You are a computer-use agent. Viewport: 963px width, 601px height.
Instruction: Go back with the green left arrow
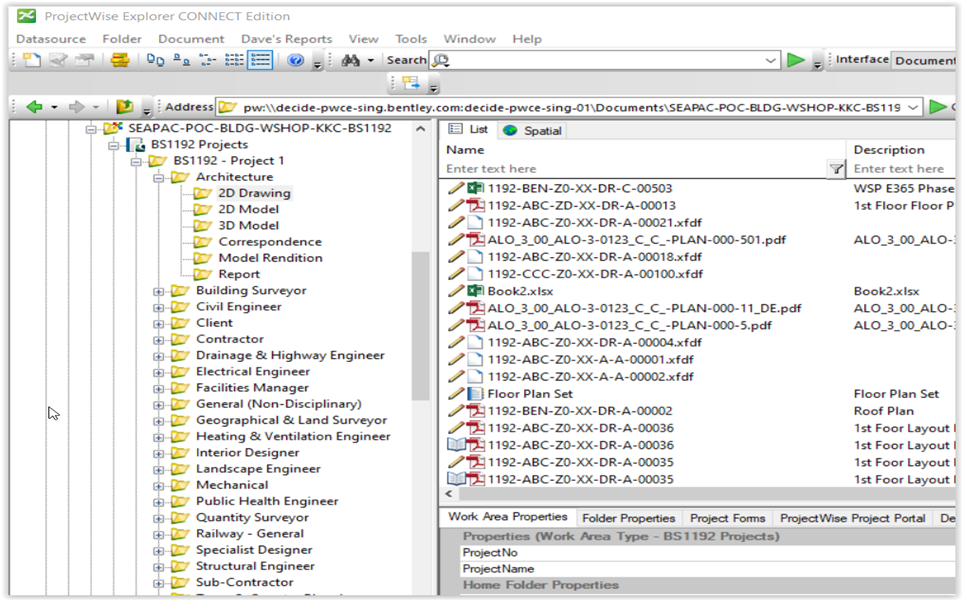point(35,107)
